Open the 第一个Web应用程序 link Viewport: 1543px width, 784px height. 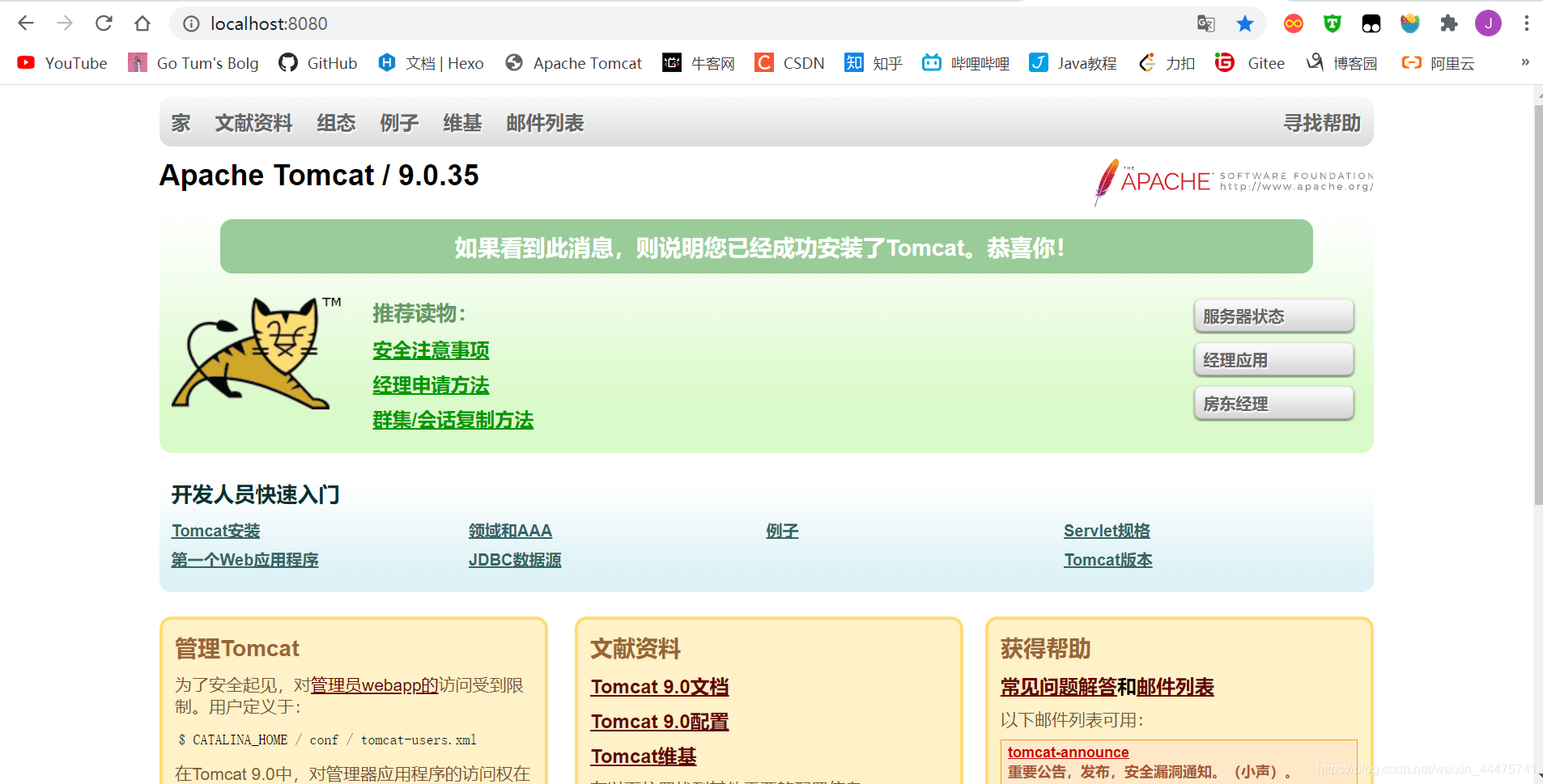tap(244, 560)
